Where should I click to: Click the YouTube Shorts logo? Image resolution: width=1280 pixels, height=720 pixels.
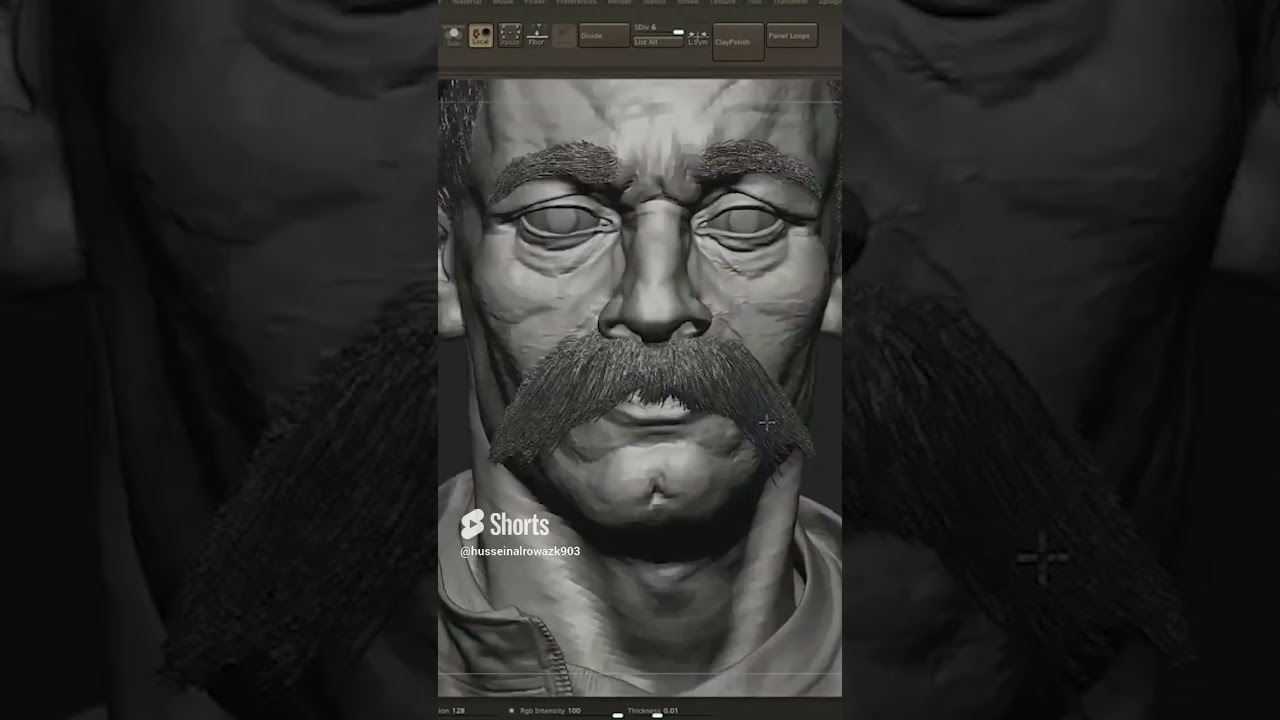(x=505, y=524)
